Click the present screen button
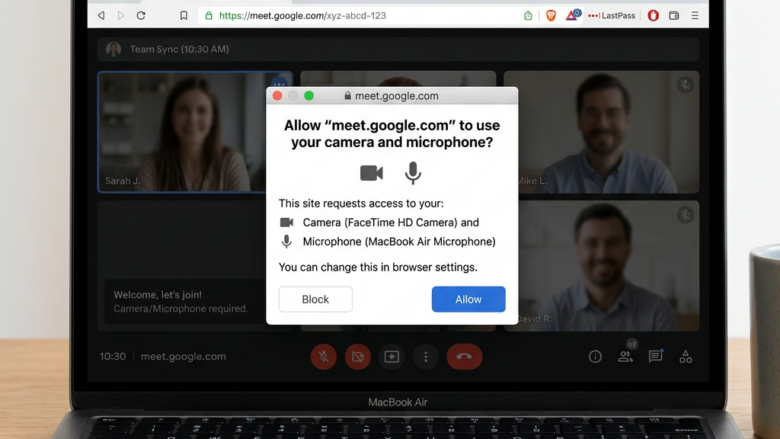 pyautogui.click(x=391, y=356)
